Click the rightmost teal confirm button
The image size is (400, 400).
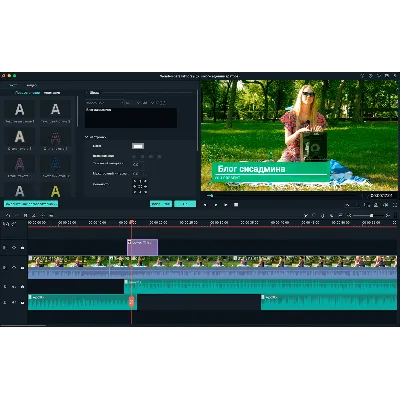tap(185, 204)
